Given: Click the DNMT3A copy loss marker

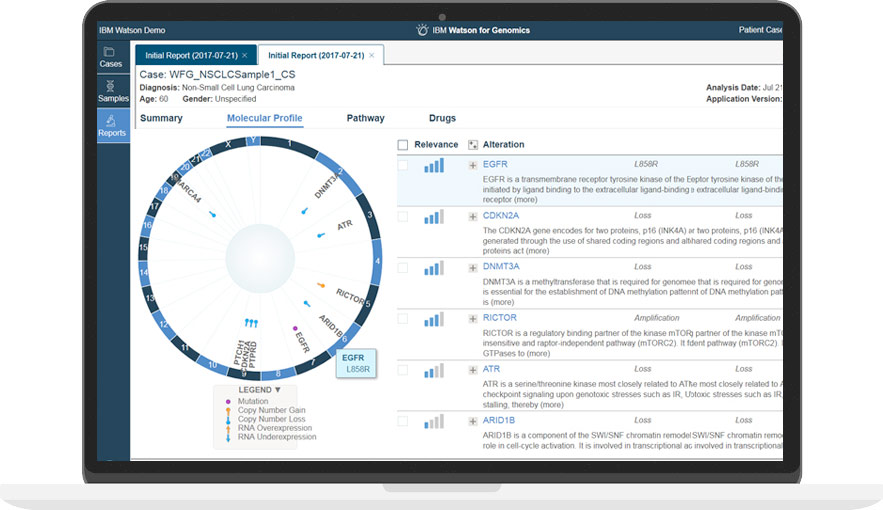Looking at the screenshot, I should [305, 211].
